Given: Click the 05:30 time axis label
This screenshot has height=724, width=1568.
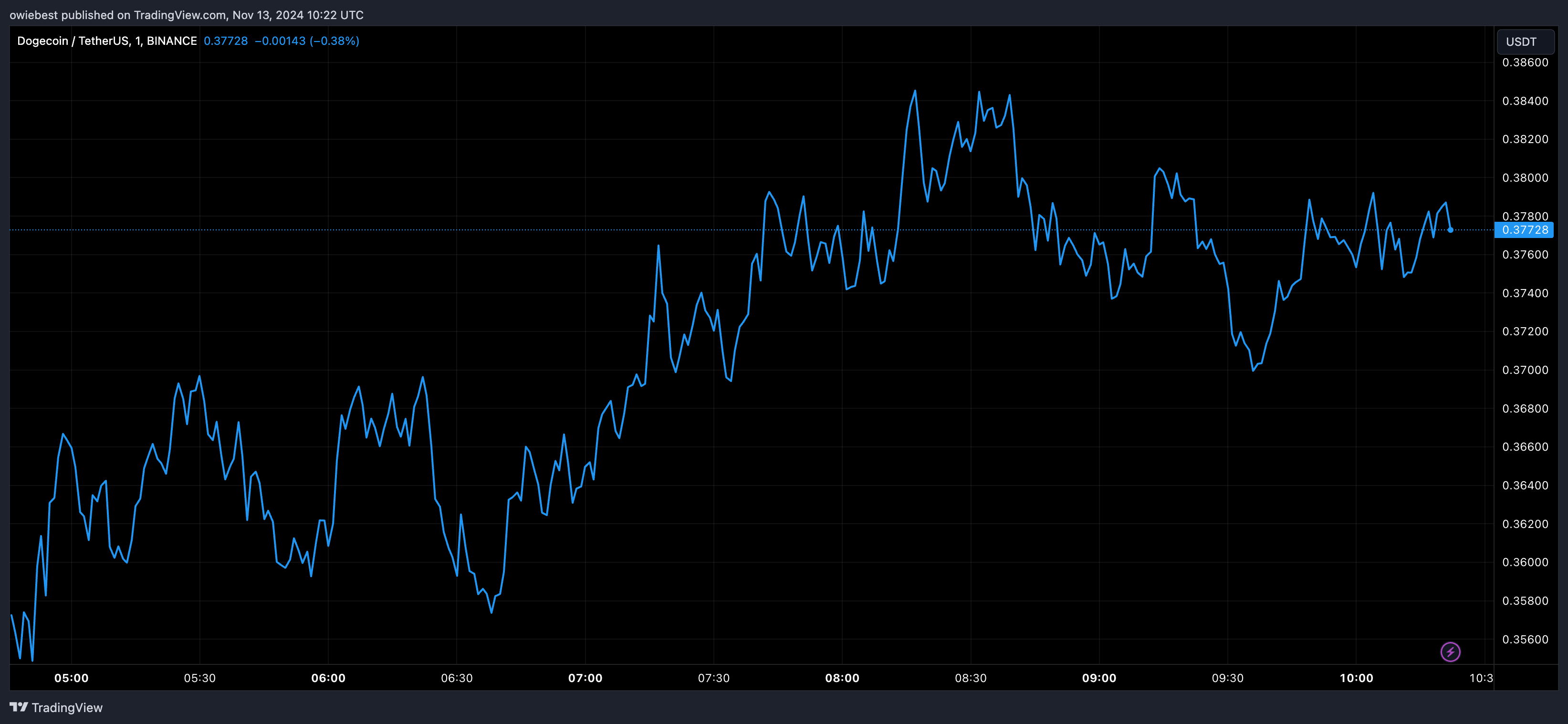Looking at the screenshot, I should [199, 678].
